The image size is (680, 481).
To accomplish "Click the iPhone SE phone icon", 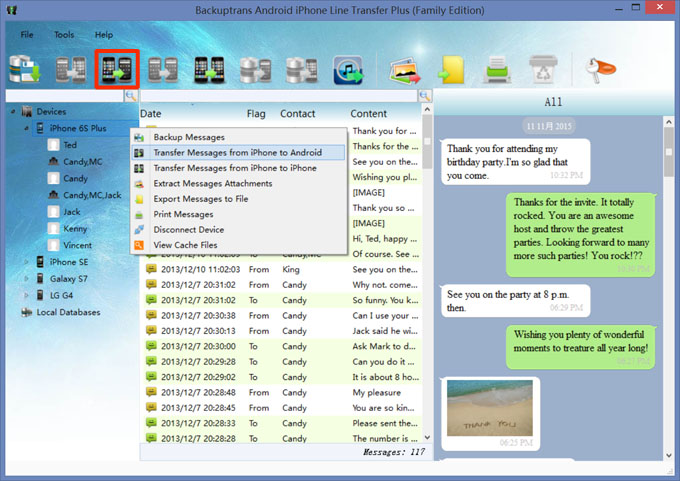I will point(40,262).
